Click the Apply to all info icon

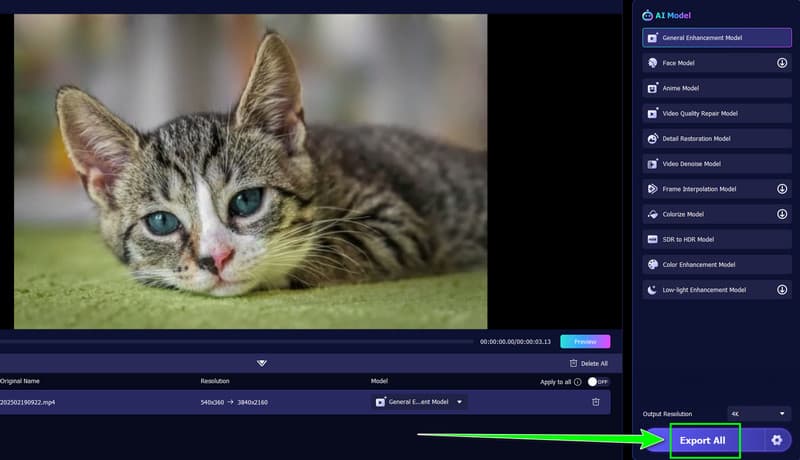point(578,382)
